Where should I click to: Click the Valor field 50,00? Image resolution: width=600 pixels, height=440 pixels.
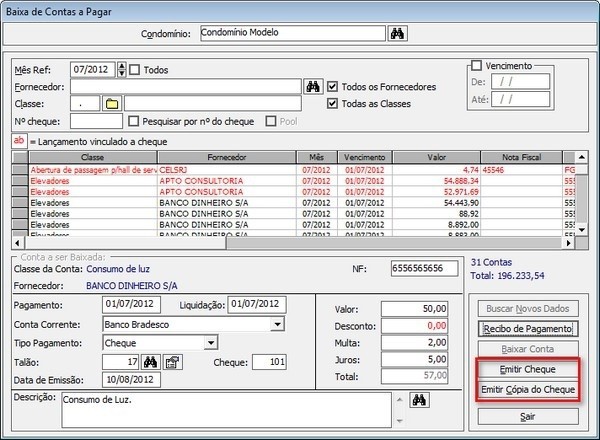click(414, 309)
